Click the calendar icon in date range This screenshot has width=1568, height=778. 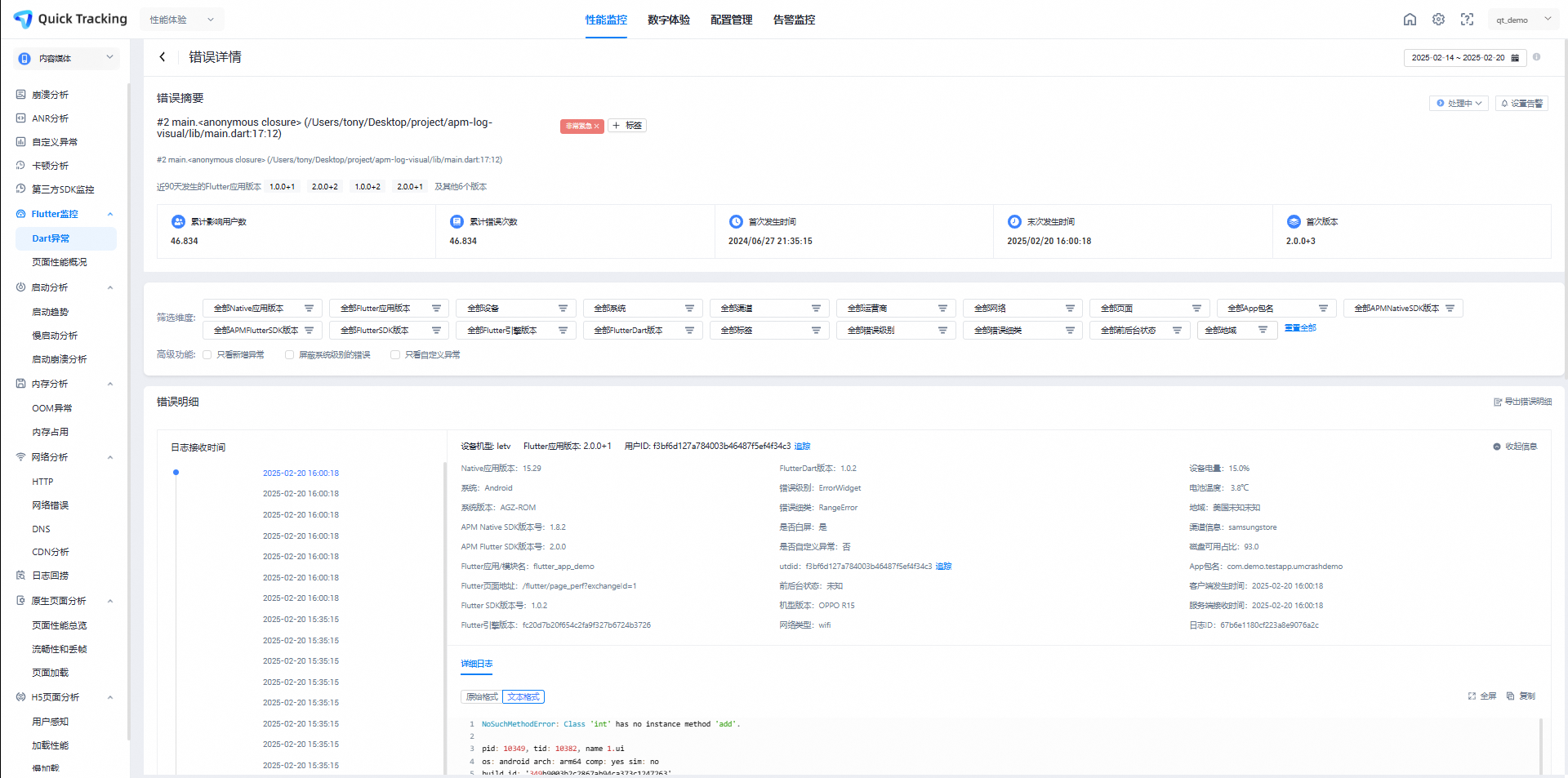click(x=1515, y=58)
